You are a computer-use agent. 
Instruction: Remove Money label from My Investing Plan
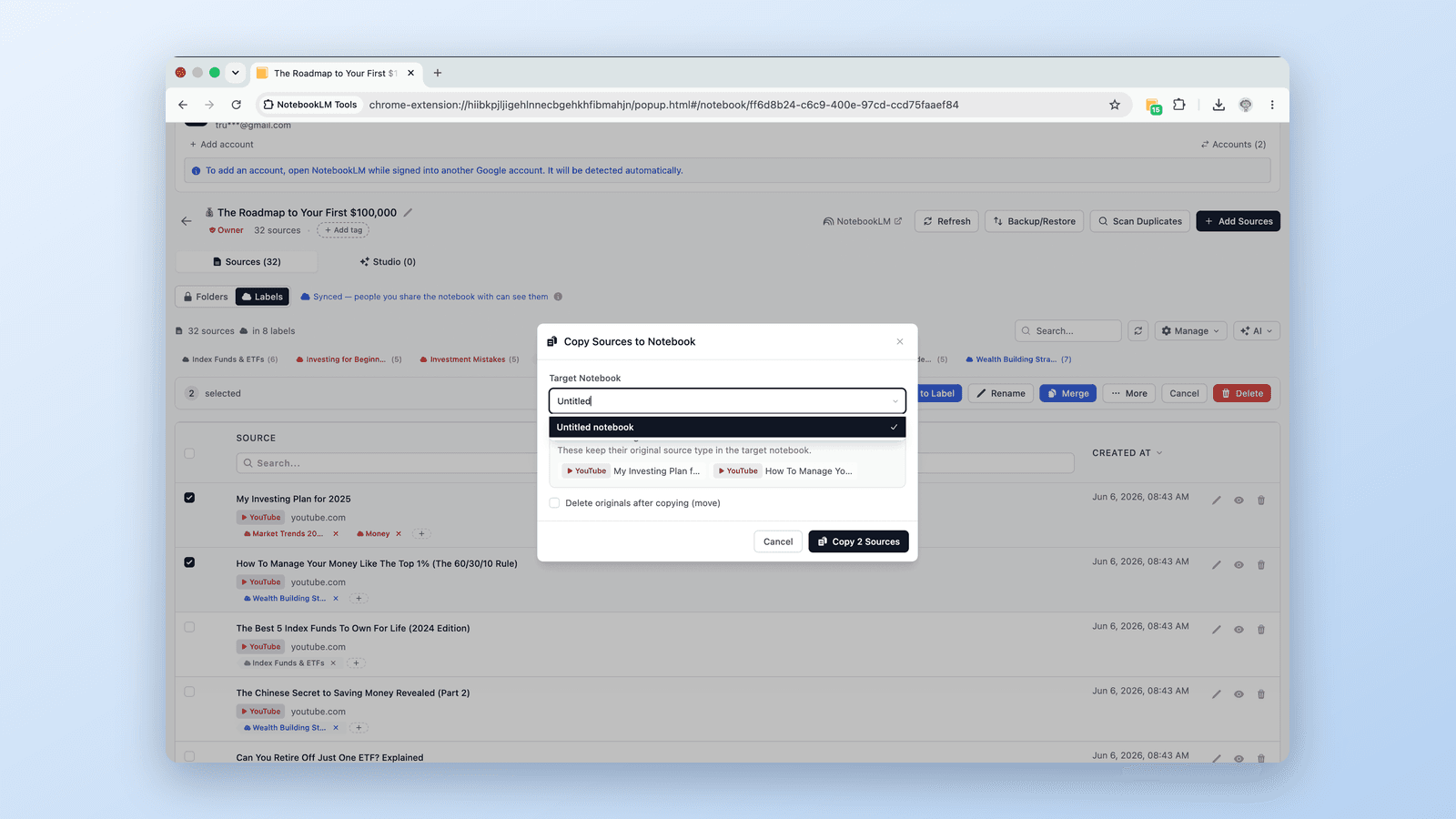399,534
